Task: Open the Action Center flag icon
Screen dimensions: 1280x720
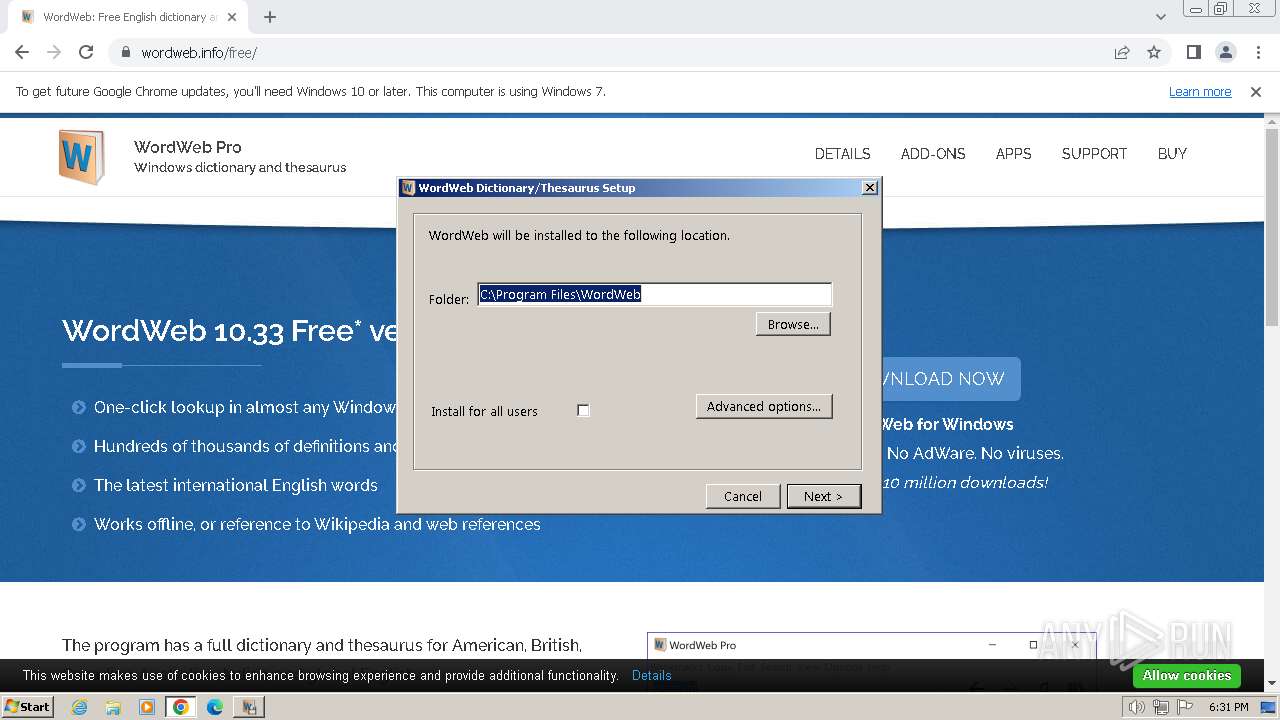Action: [x=1185, y=707]
